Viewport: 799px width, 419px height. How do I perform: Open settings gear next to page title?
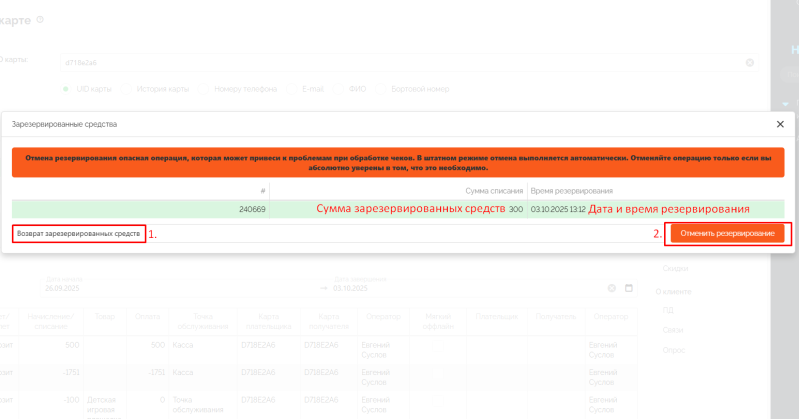pyautogui.click(x=40, y=20)
